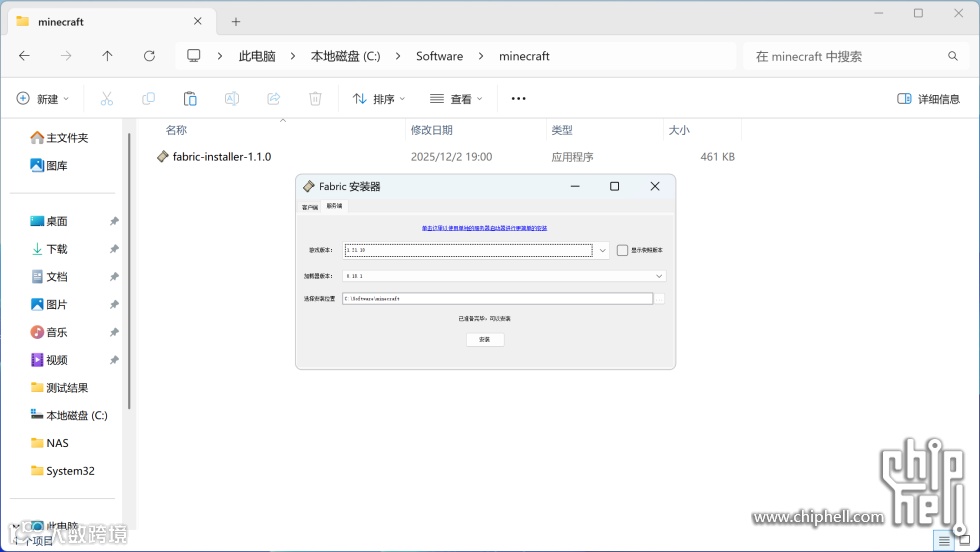Open 测试结果 folder in the sidebar
This screenshot has width=980, height=552.
tap(59, 388)
